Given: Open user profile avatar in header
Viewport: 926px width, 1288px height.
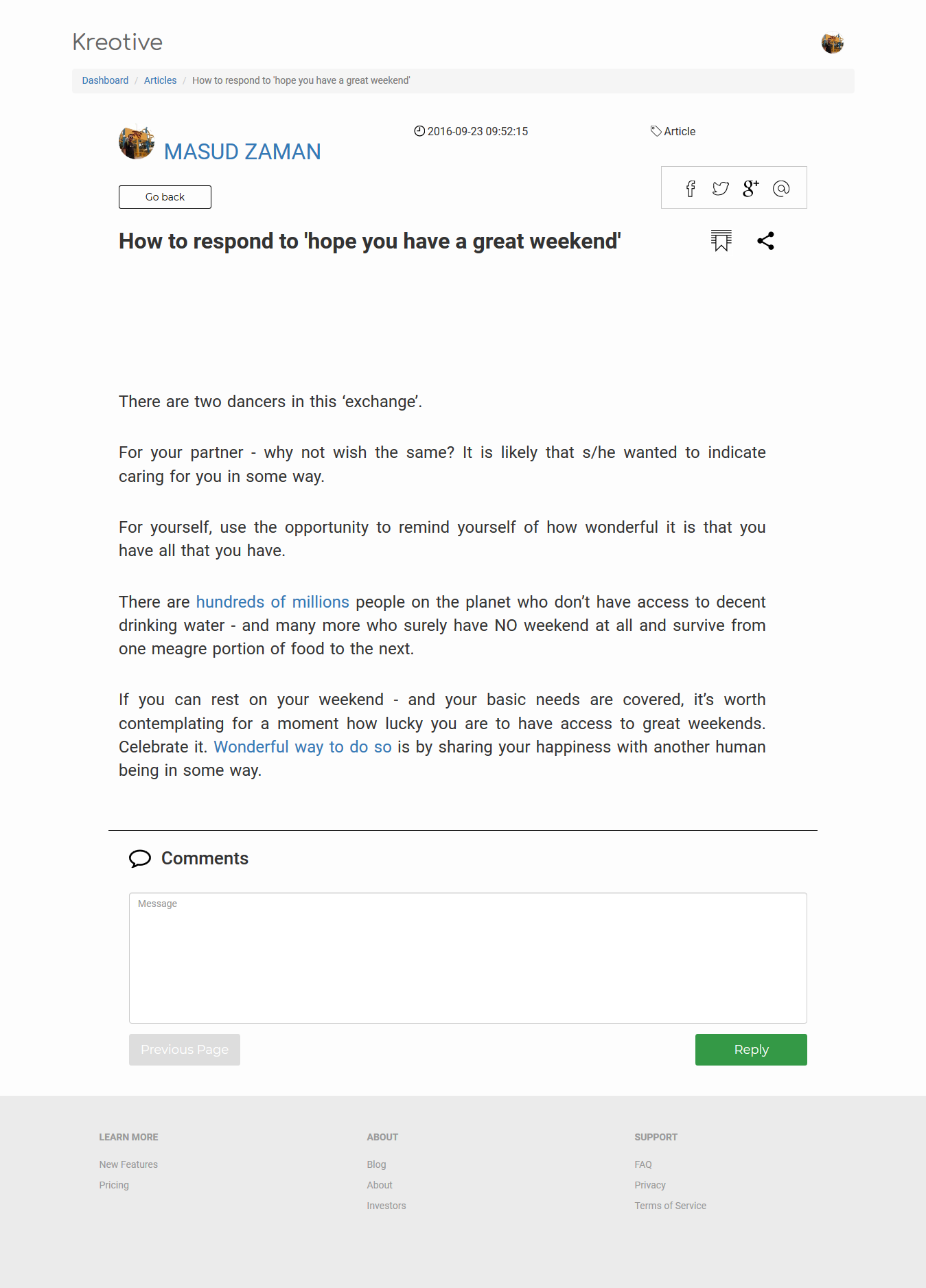Looking at the screenshot, I should pos(832,43).
